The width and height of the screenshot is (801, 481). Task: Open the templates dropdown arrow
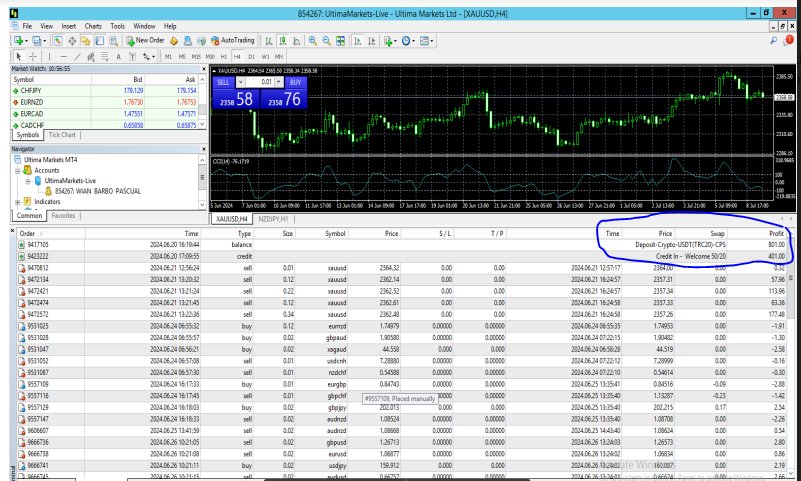pyautogui.click(x=432, y=41)
